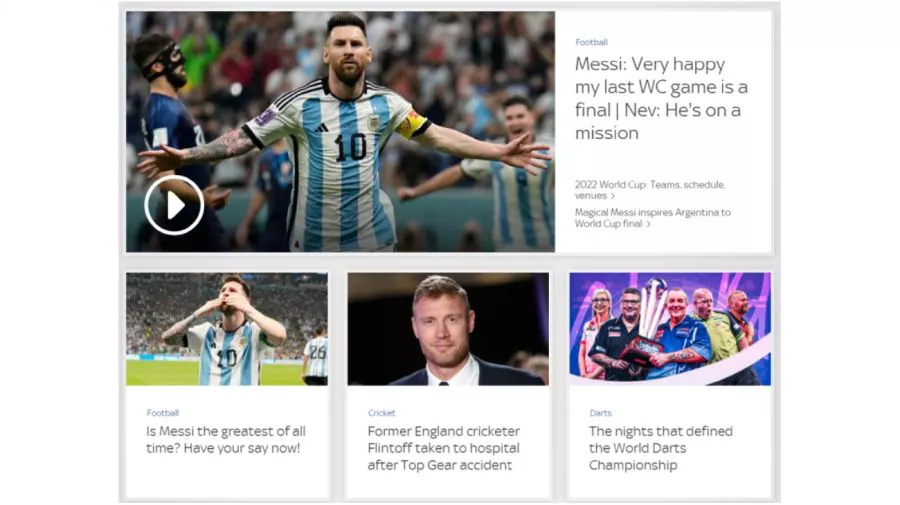Open thumbnail of Messi blowing a kiss

coord(227,329)
